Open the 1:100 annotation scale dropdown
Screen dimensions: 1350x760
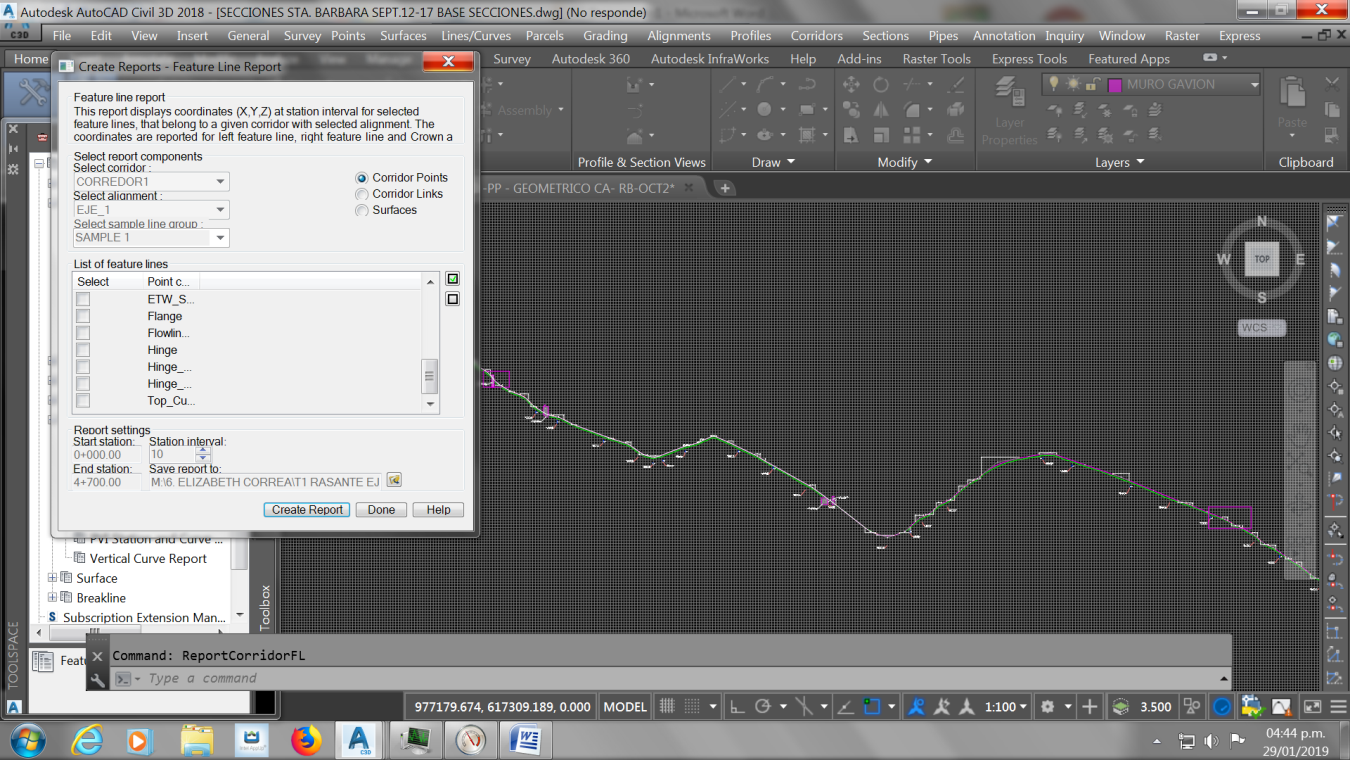[x=1006, y=706]
